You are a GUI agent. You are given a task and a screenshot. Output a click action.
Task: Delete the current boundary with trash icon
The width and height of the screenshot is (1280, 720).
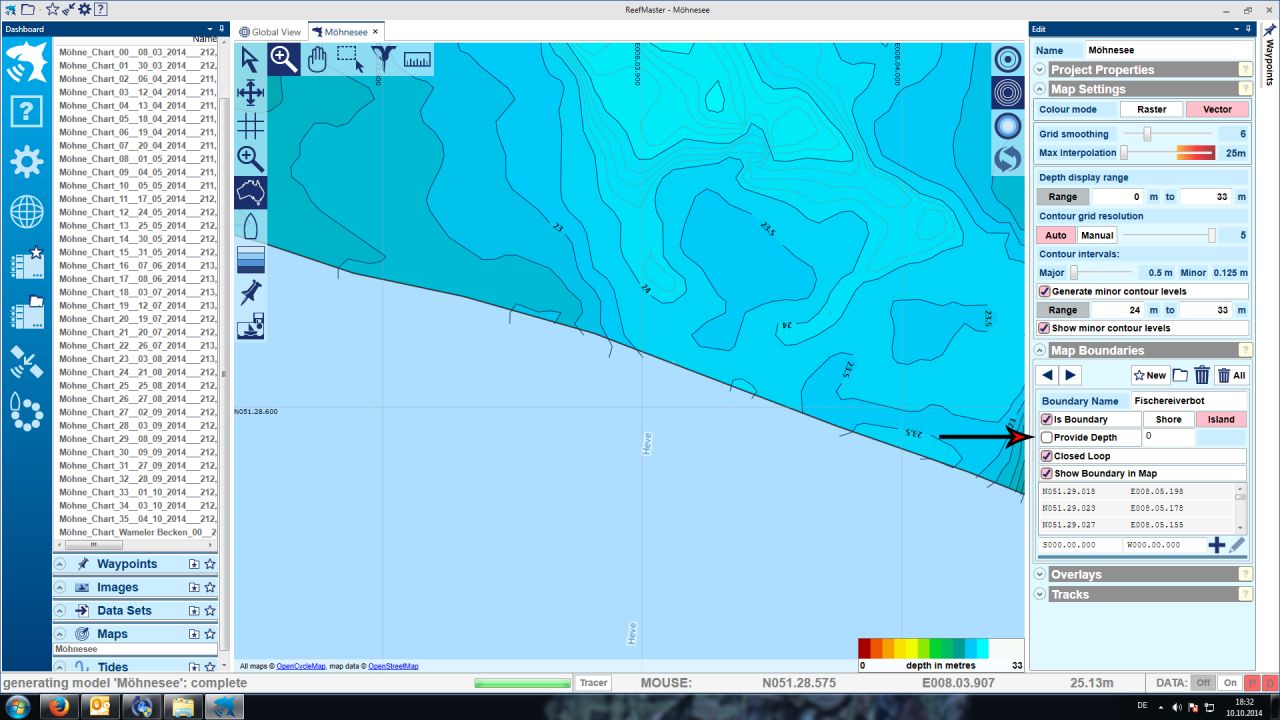pos(1202,375)
